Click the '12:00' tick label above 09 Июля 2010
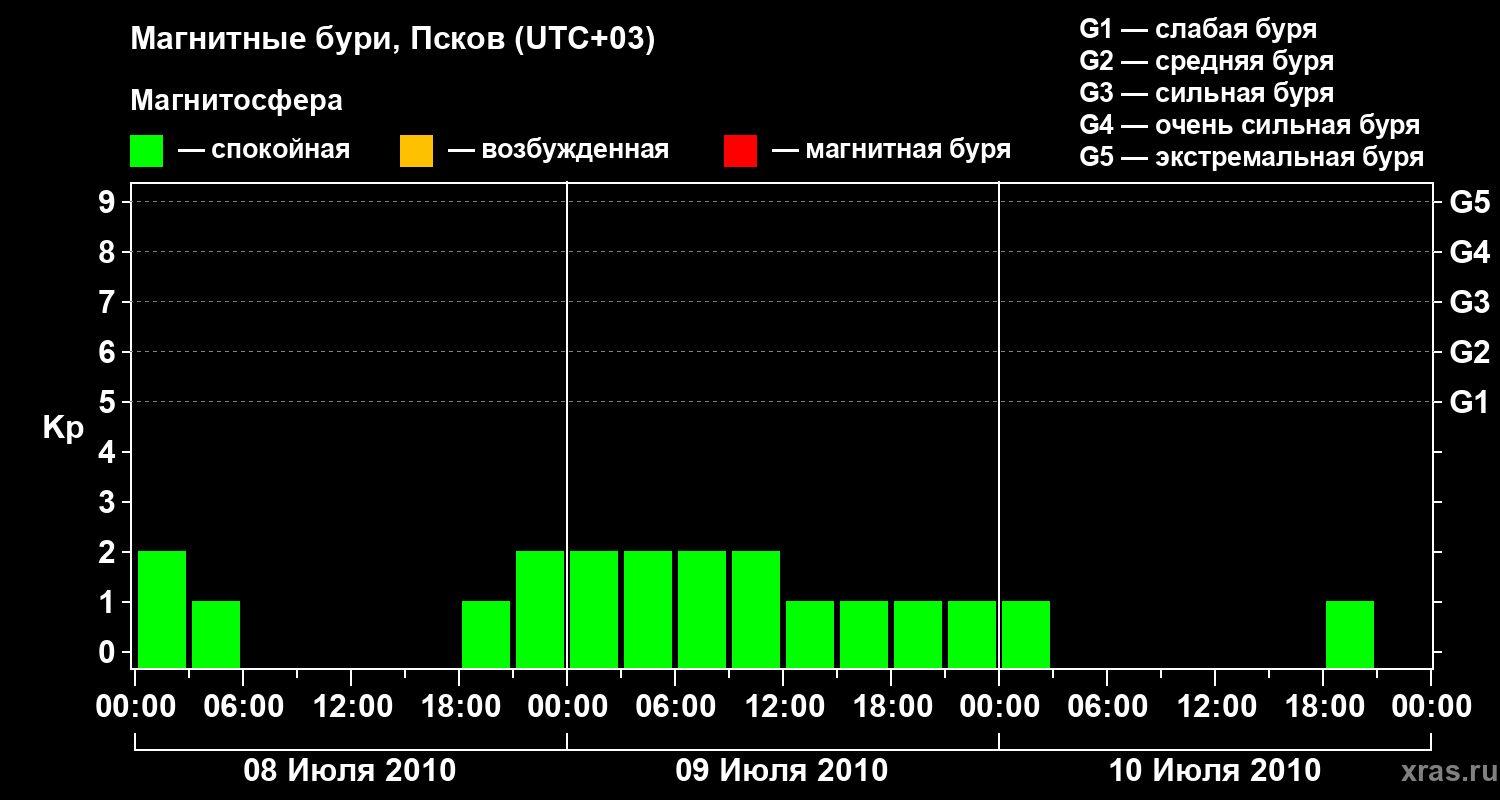 [x=783, y=707]
